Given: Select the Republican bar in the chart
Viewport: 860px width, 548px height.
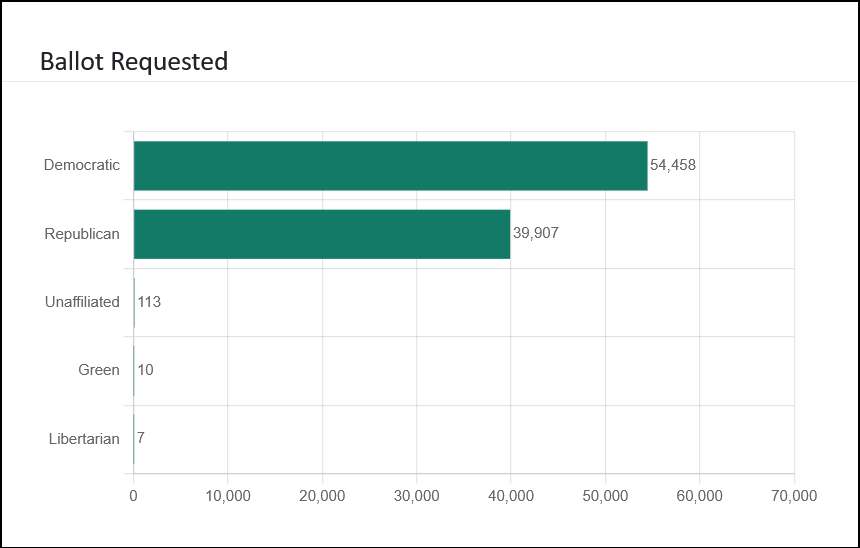Looking at the screenshot, I should coord(321,234).
